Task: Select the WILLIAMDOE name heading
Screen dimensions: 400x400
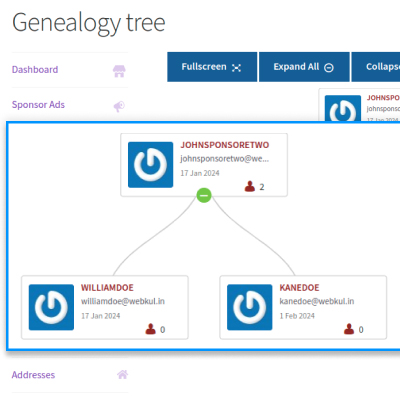Action: (x=107, y=288)
